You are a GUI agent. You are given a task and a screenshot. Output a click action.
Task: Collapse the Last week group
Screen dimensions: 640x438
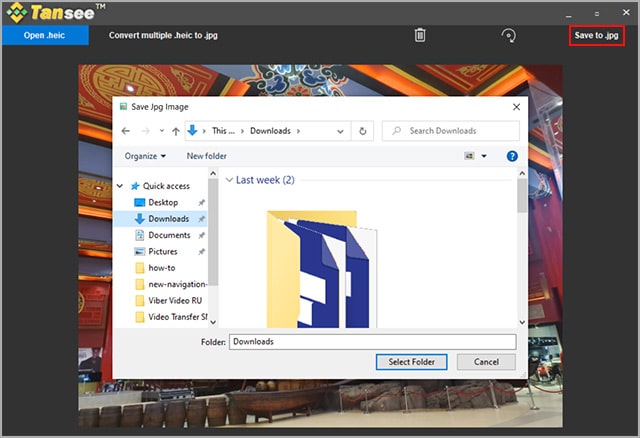[228, 181]
